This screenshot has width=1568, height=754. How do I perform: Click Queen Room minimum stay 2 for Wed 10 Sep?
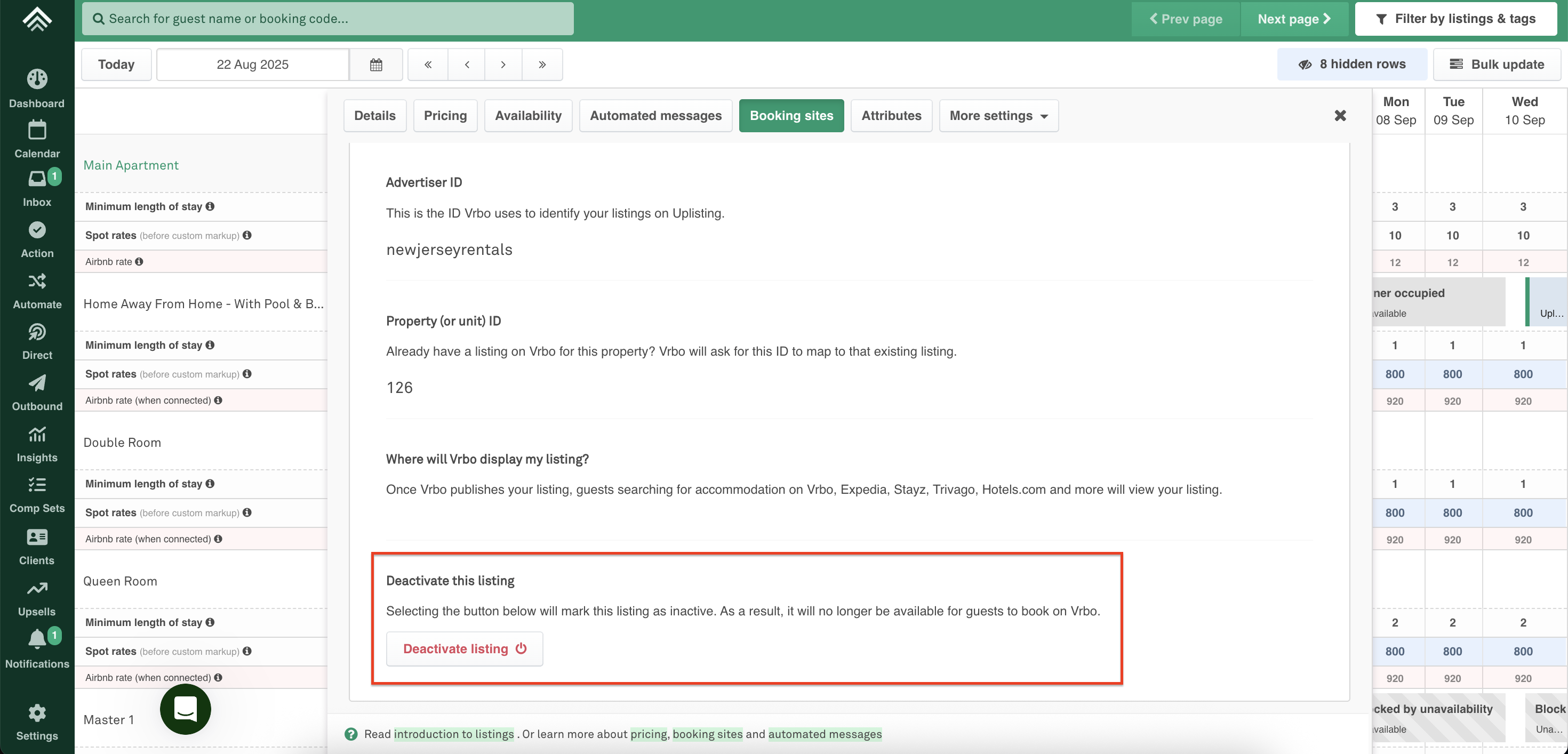(x=1523, y=622)
